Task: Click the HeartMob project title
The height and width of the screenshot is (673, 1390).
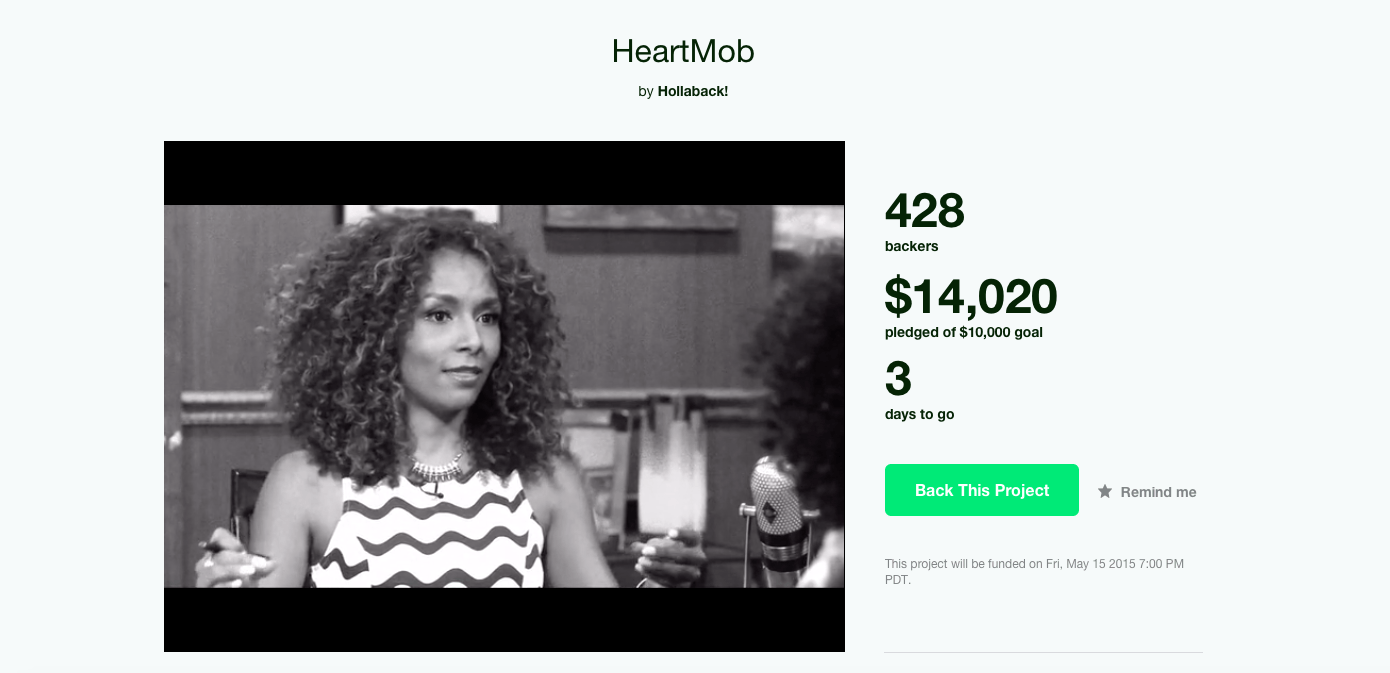Action: (683, 51)
